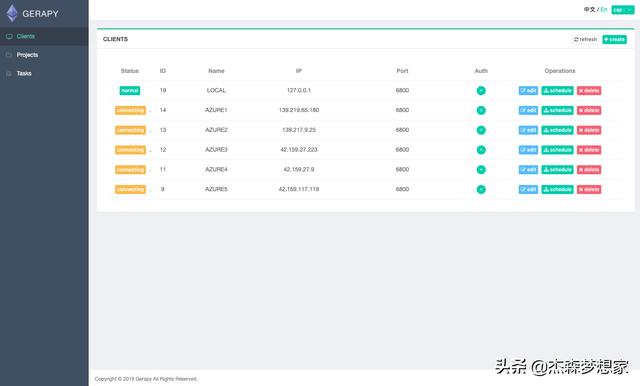This screenshot has width=640, height=386.
Task: Delete the AZURE2 client
Action: (x=589, y=130)
